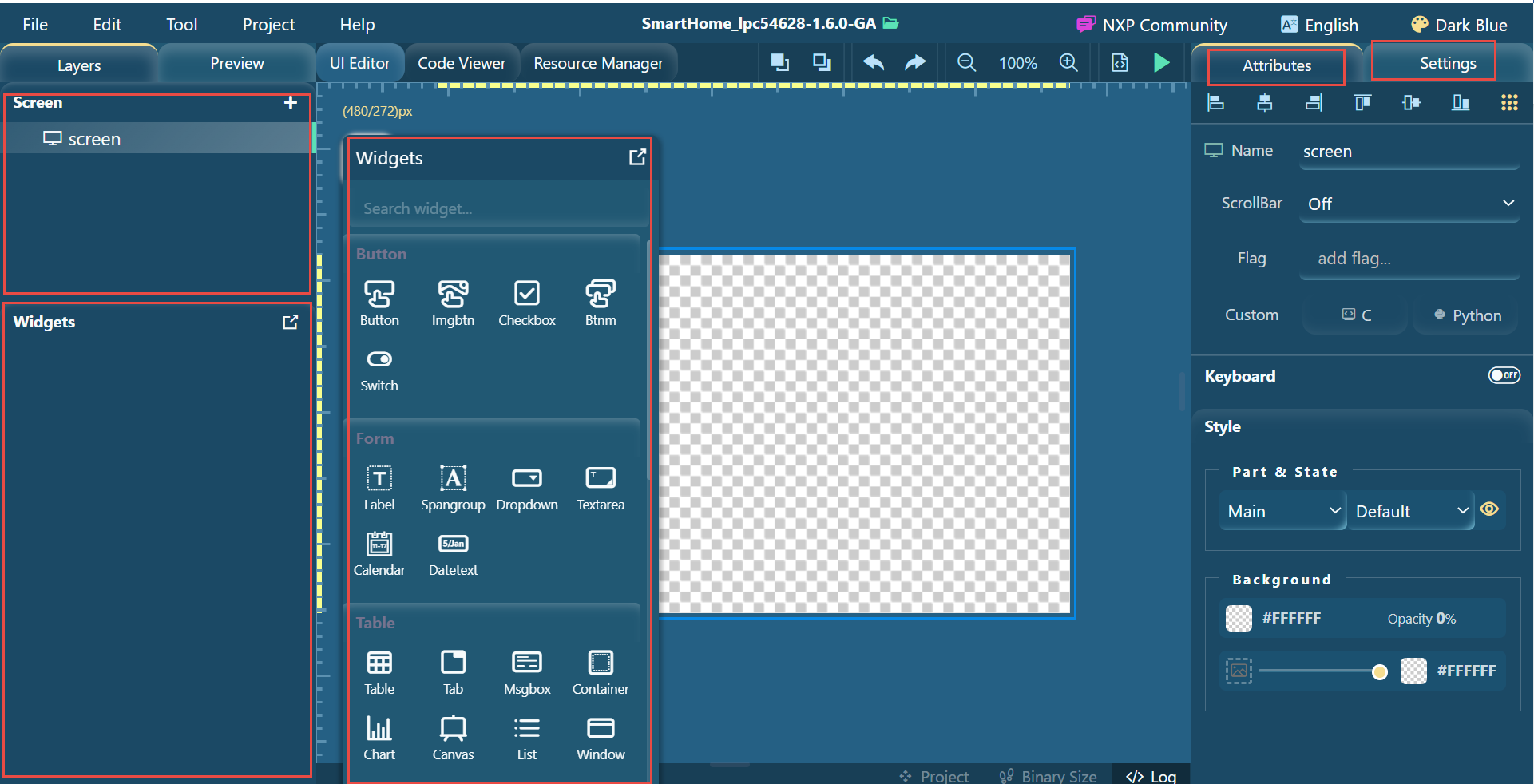Expand the Part dropdown showing Main
Viewport: 1534px width, 784px height.
pos(1281,511)
